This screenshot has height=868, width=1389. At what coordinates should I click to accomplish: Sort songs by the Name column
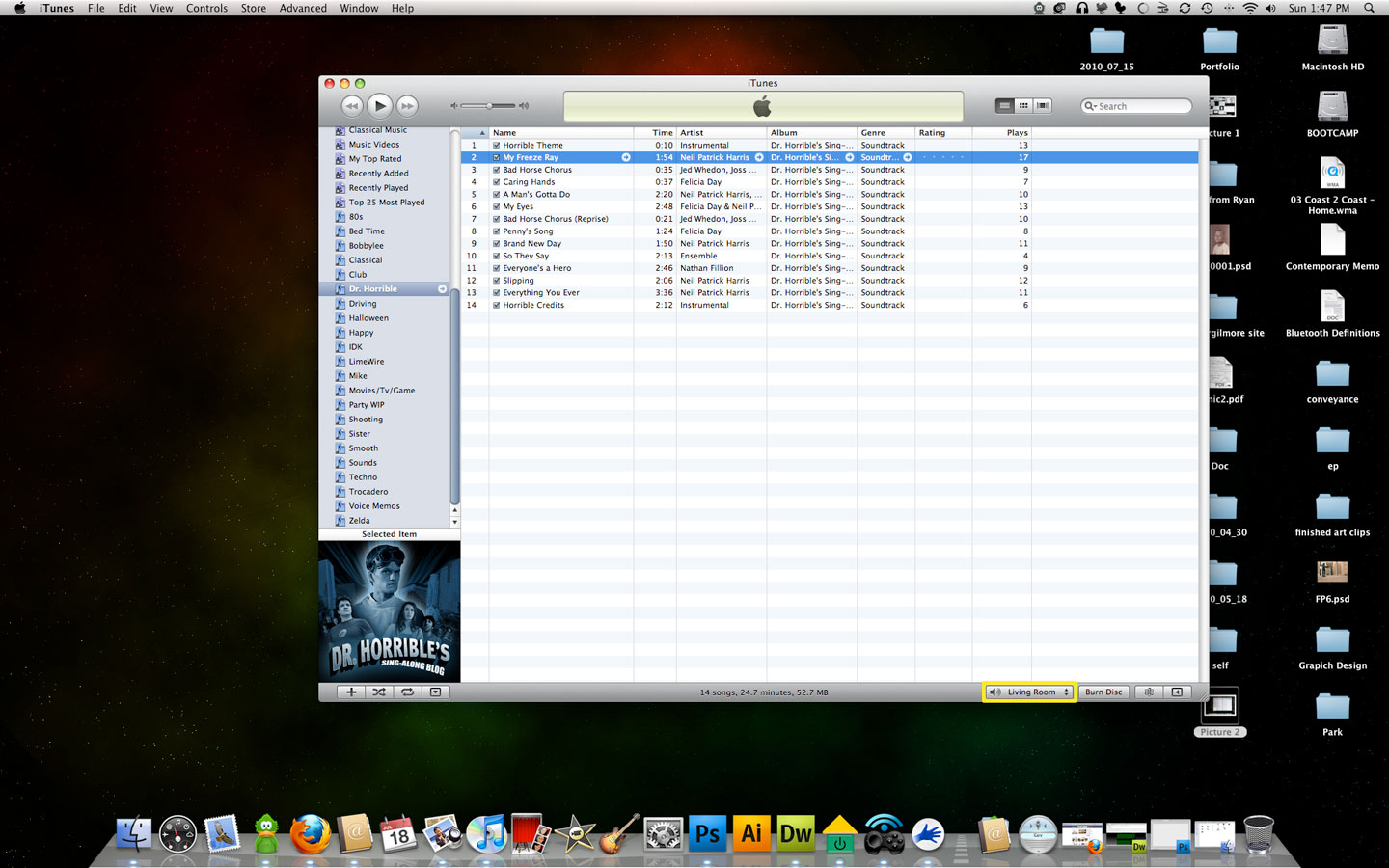coord(561,133)
